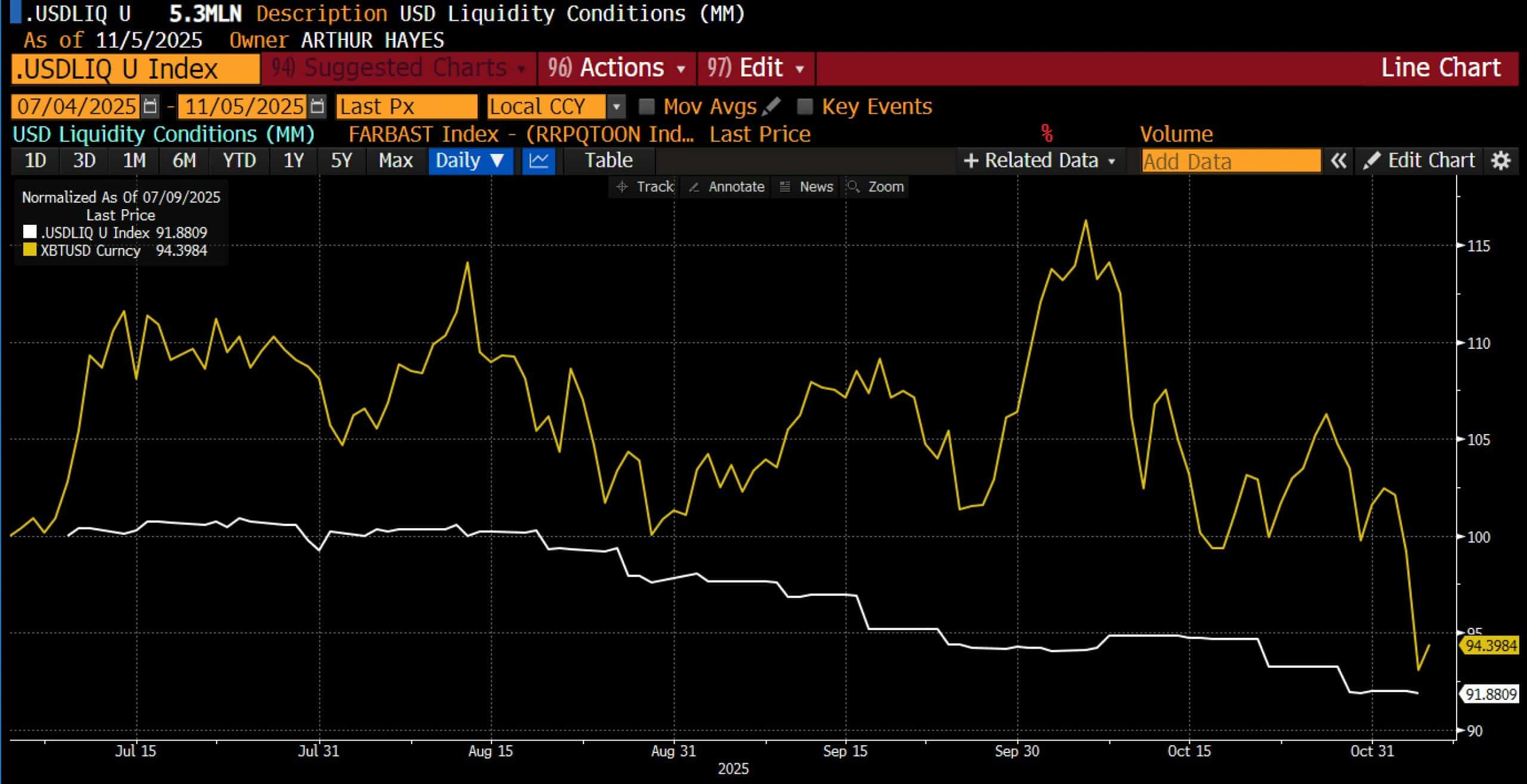Open the end date calendar icon

(317, 107)
